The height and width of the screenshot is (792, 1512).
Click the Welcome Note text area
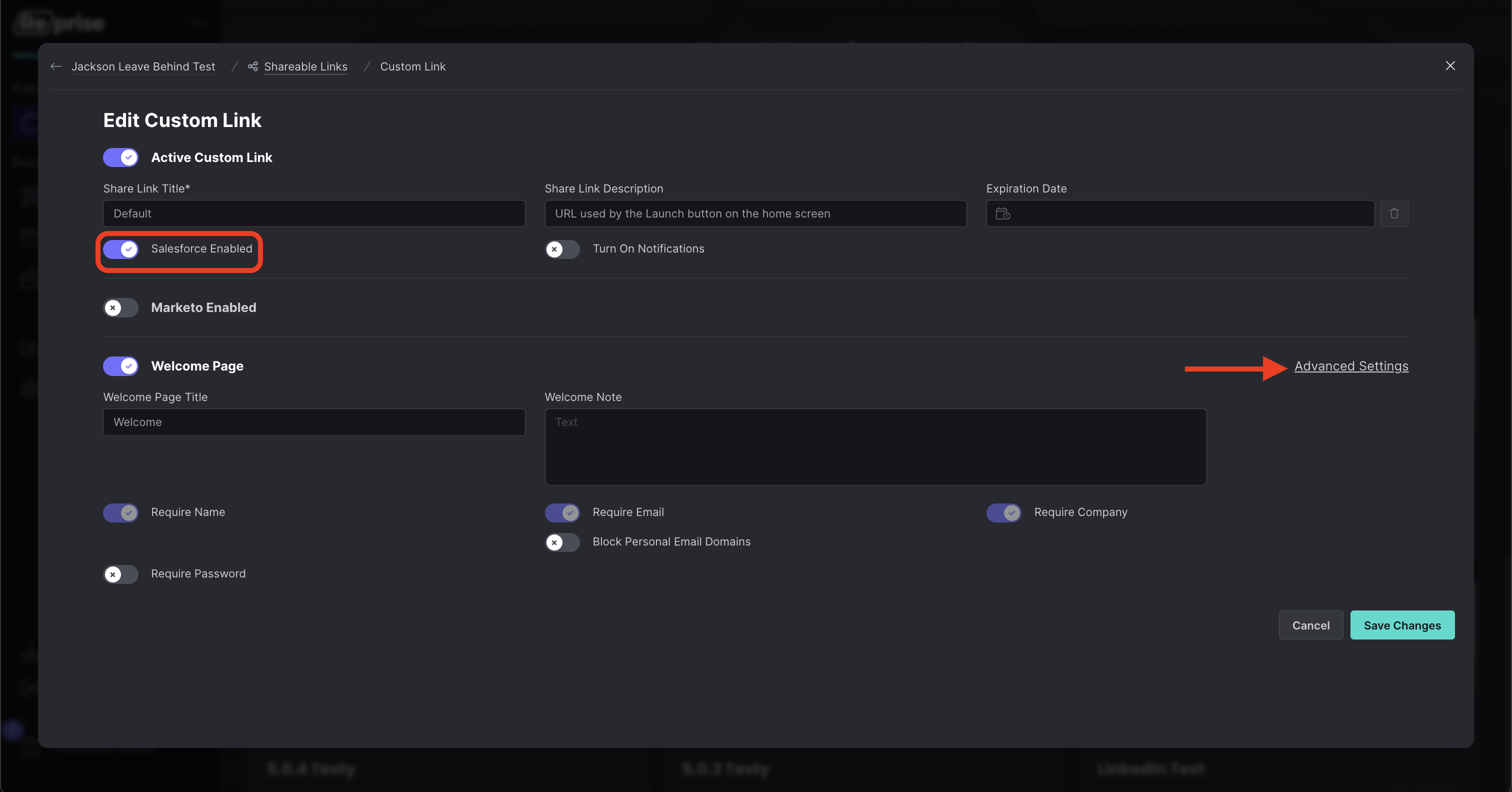coord(875,447)
